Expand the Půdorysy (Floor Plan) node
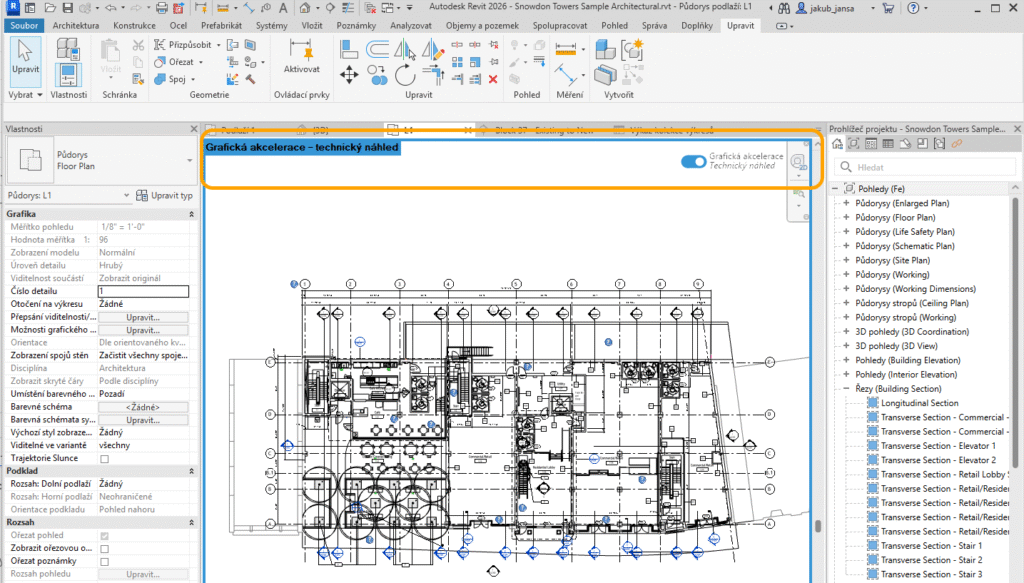The width and height of the screenshot is (1024, 583). [848, 216]
